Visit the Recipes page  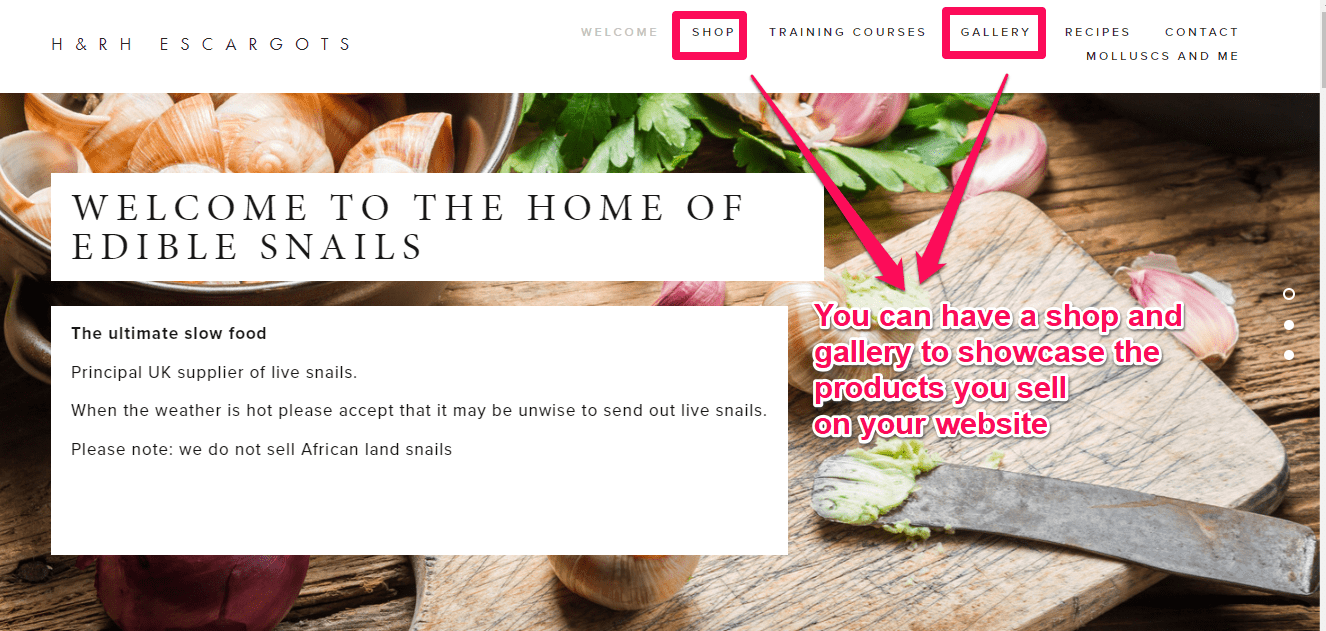(1097, 32)
